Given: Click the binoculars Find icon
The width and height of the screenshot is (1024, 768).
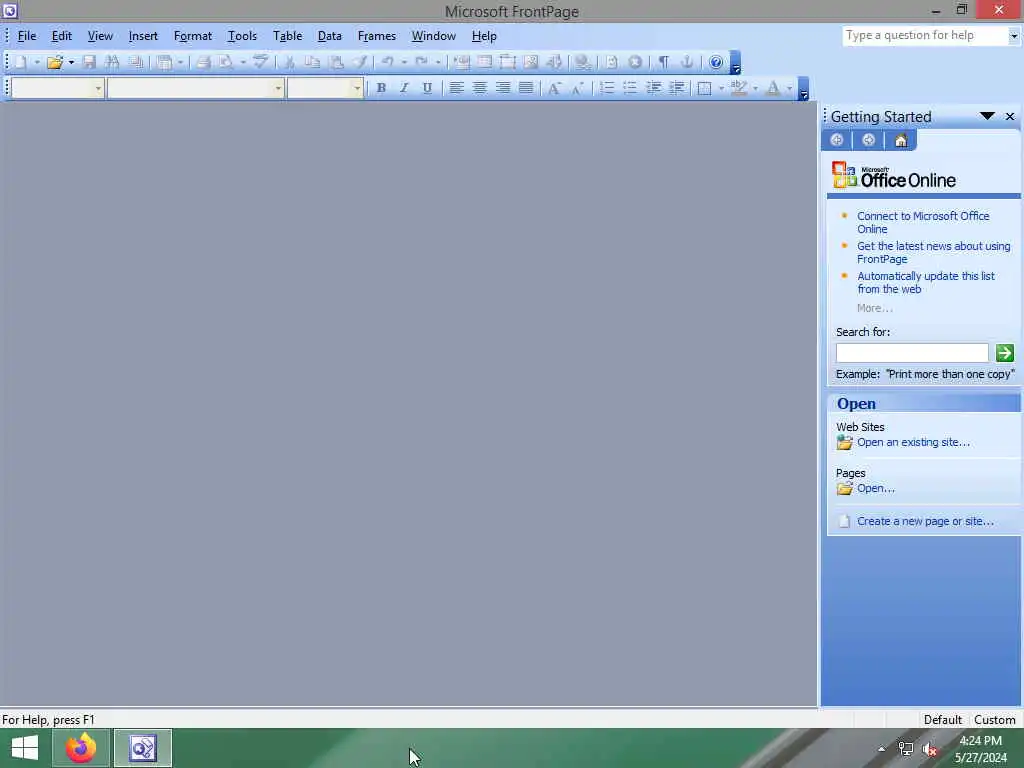Looking at the screenshot, I should 112,62.
